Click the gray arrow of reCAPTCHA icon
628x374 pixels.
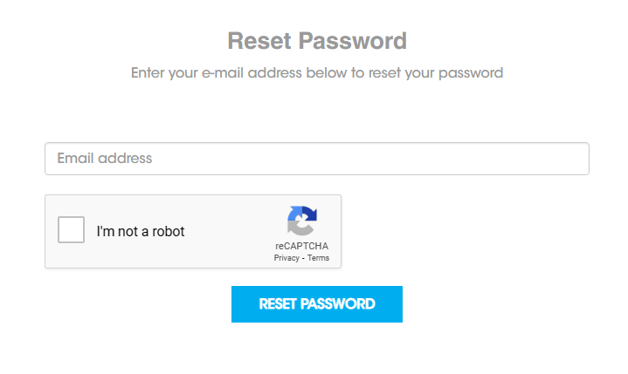pyautogui.click(x=298, y=228)
